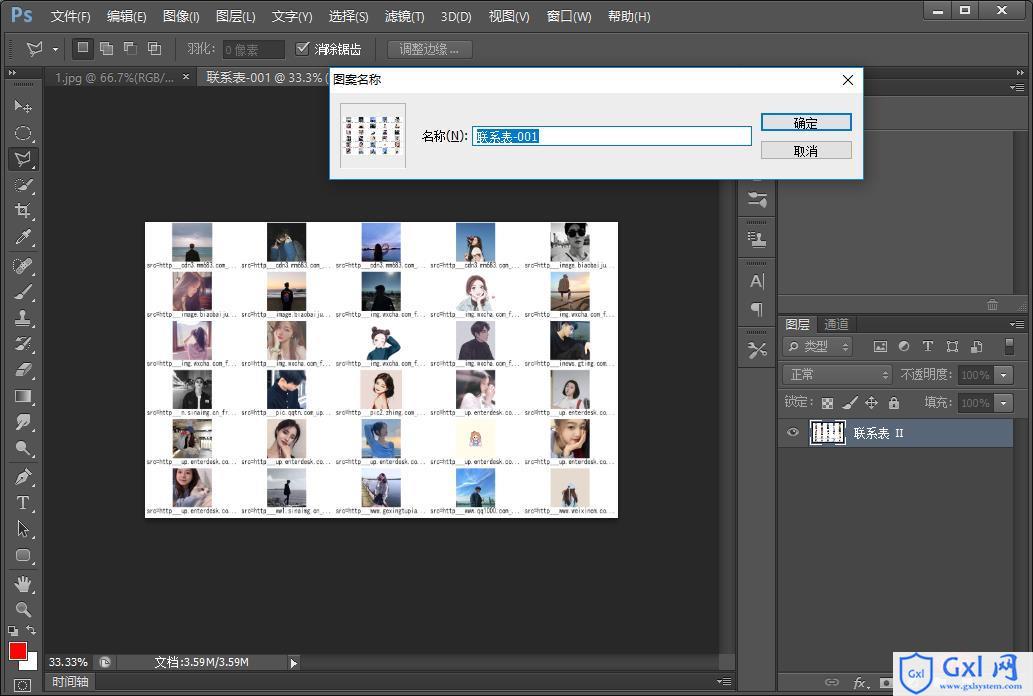Open the lasso tool preset picker arrow
1033x696 pixels.
point(55,49)
